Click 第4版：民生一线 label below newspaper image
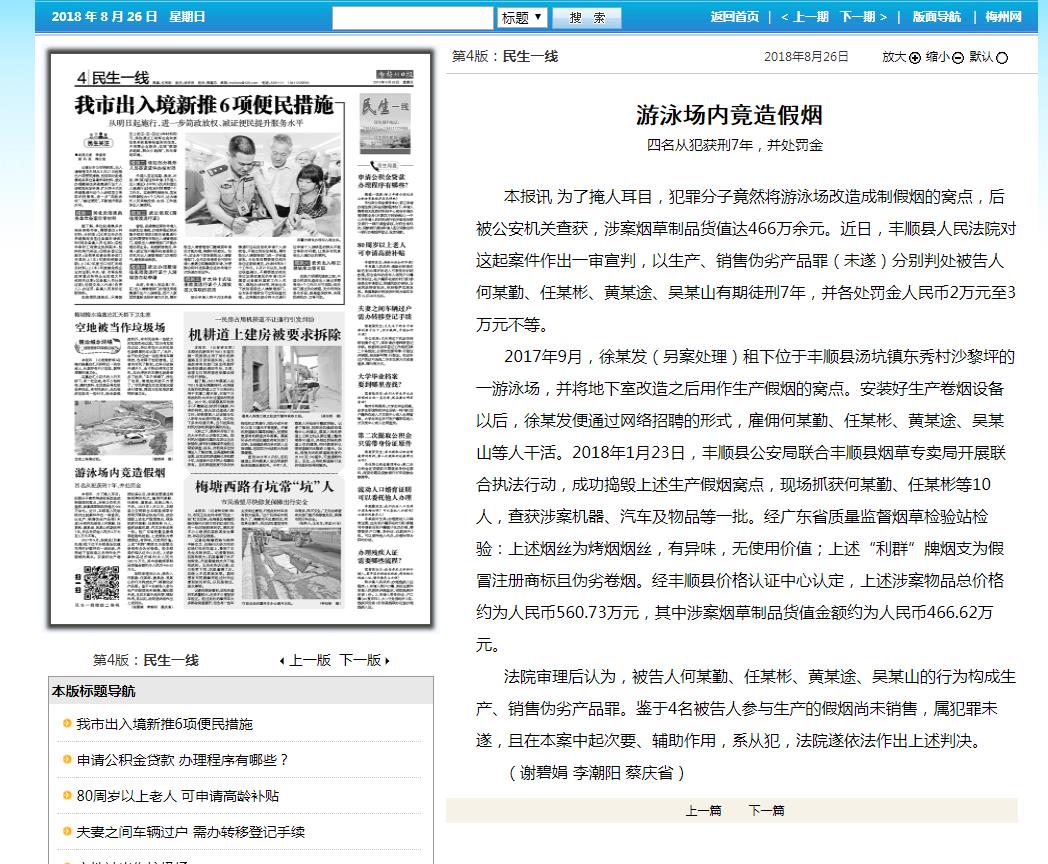The width and height of the screenshot is (1048, 864). click(146, 660)
